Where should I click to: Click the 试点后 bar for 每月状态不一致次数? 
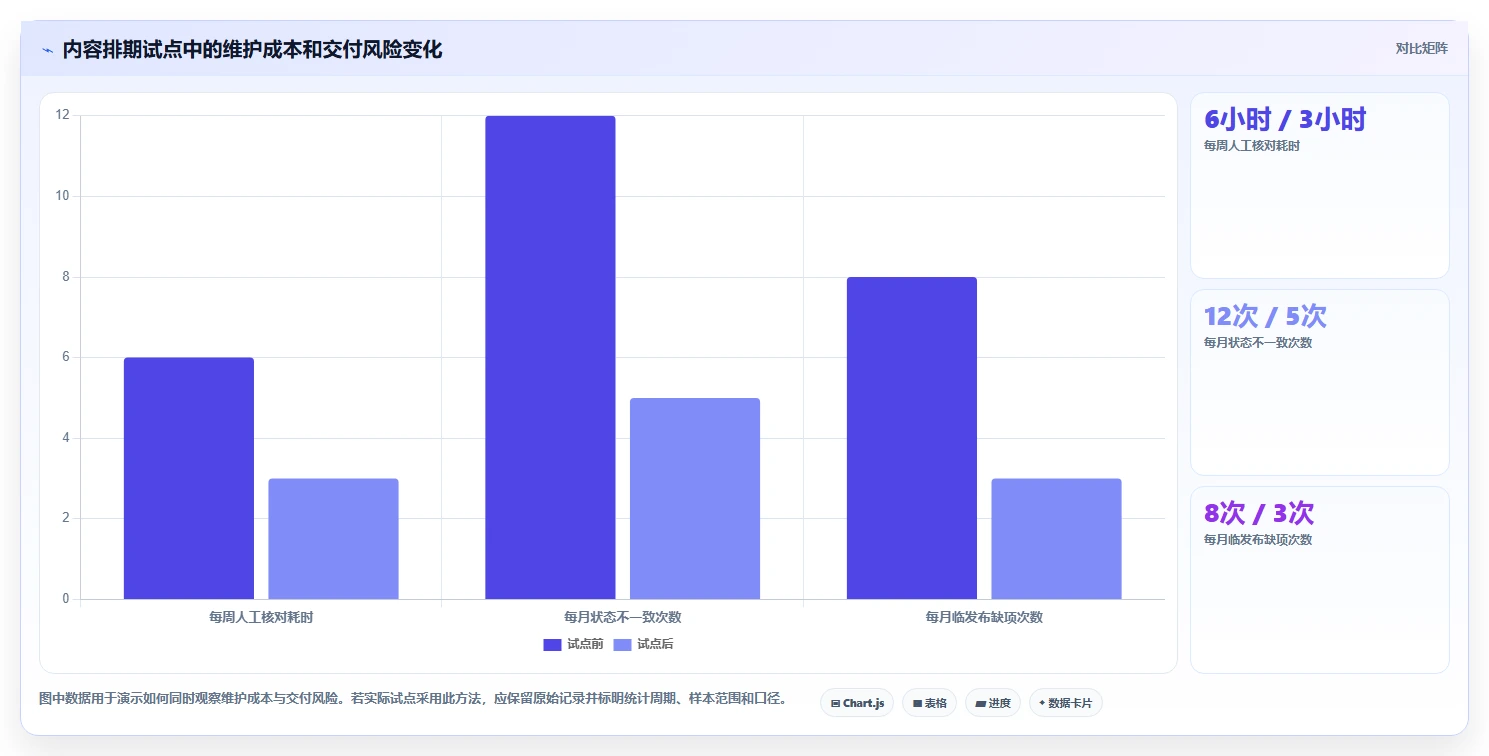(695, 498)
